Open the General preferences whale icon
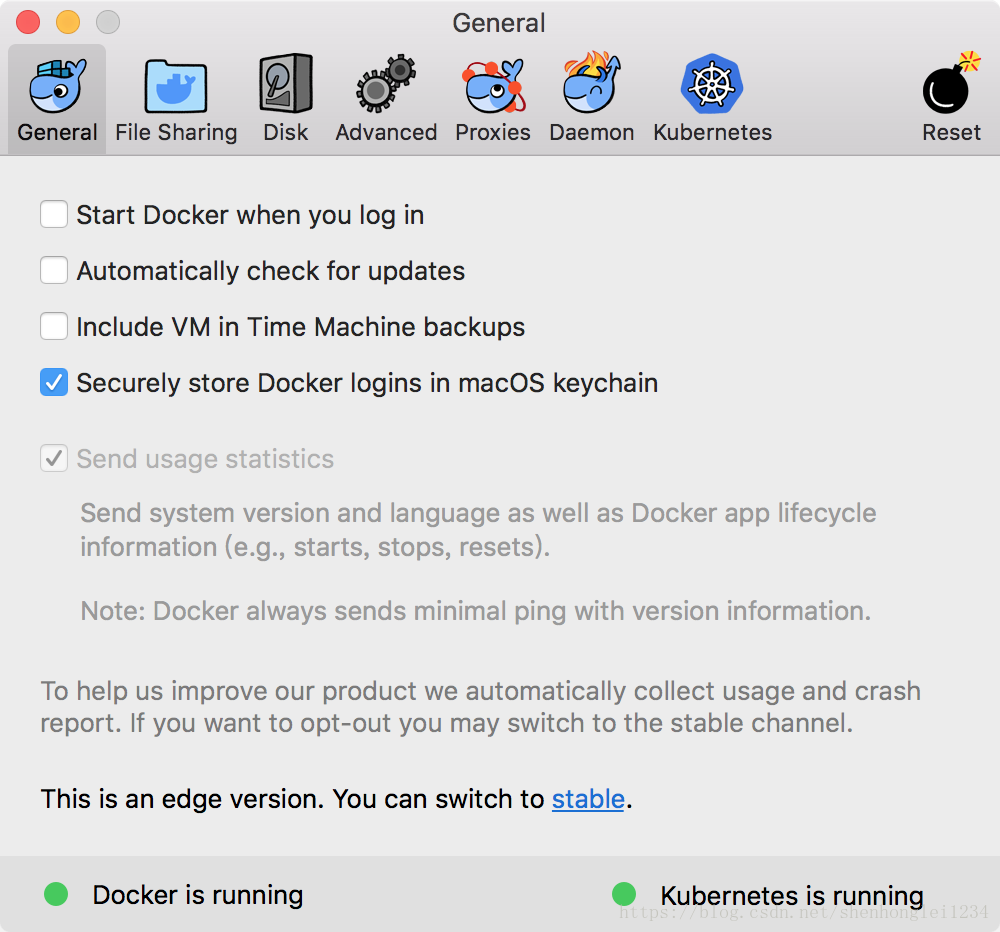Image resolution: width=1000 pixels, height=932 pixels. (x=57, y=85)
